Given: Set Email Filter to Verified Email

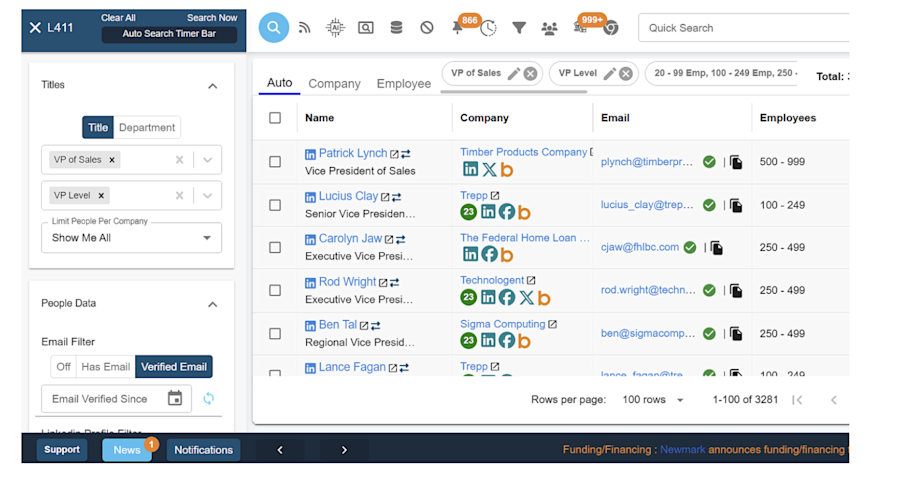Looking at the screenshot, I should [174, 367].
